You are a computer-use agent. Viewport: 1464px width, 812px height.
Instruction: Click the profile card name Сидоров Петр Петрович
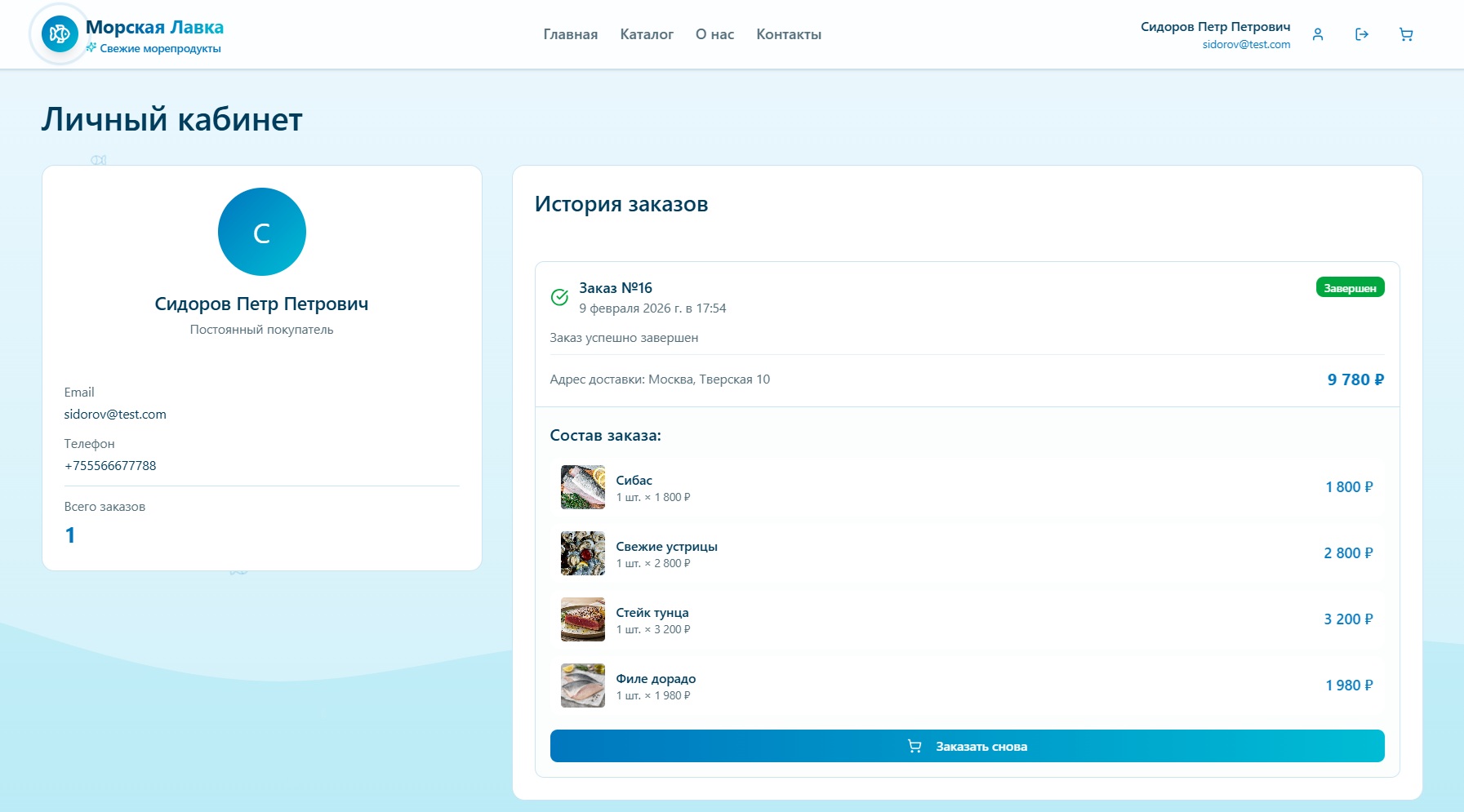pyautogui.click(x=262, y=304)
